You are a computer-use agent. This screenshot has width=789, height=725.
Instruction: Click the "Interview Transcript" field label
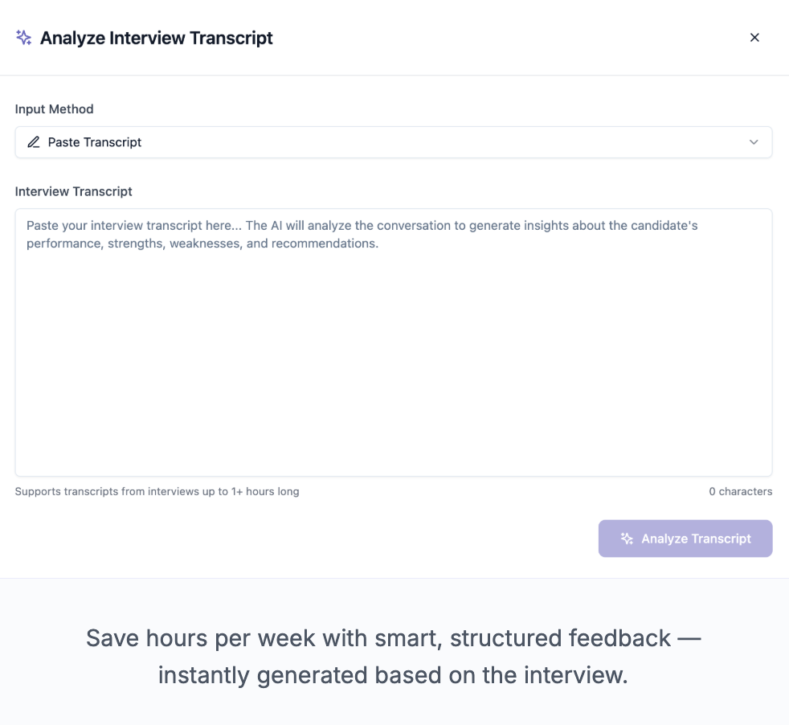tap(73, 191)
